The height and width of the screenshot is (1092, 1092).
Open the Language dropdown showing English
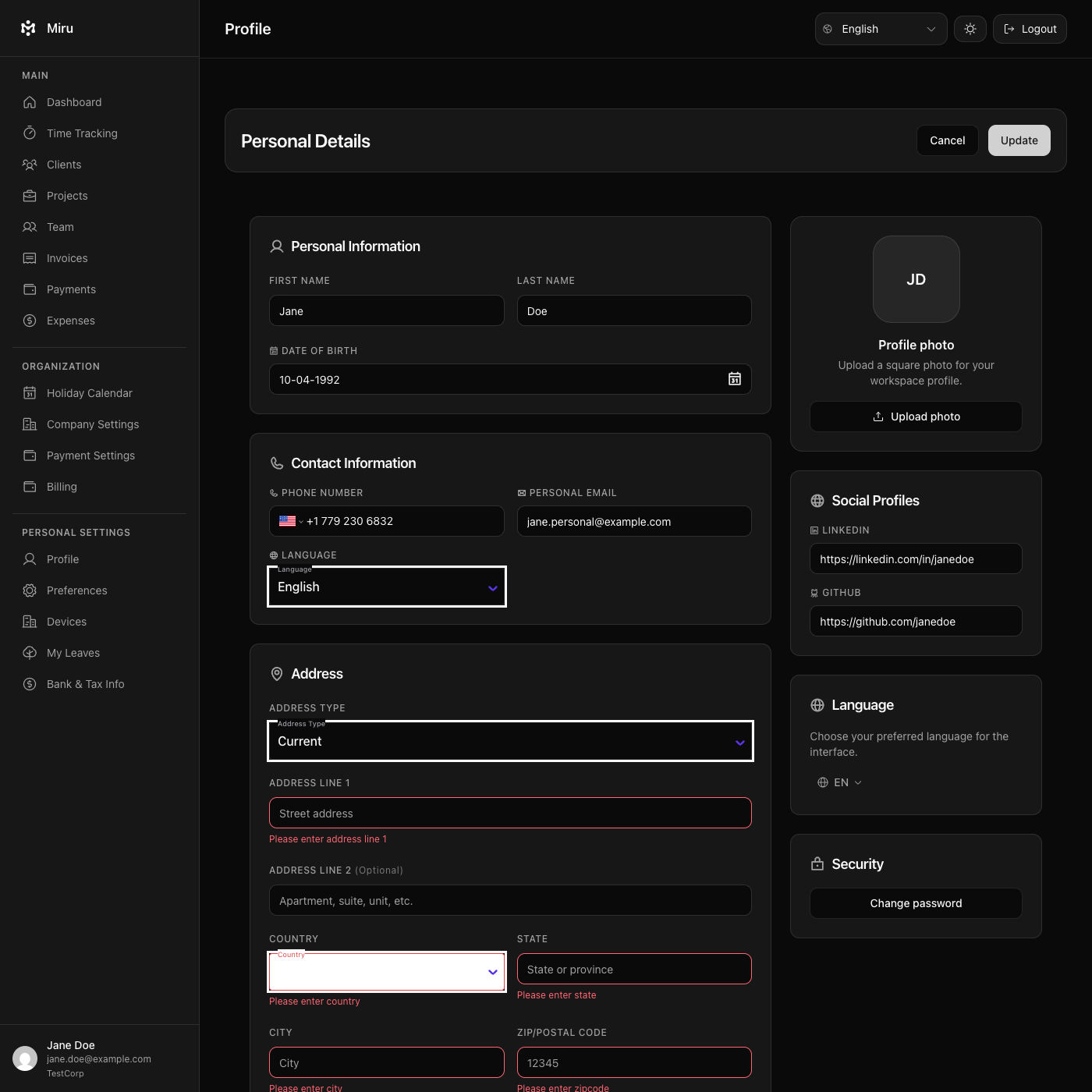(386, 587)
